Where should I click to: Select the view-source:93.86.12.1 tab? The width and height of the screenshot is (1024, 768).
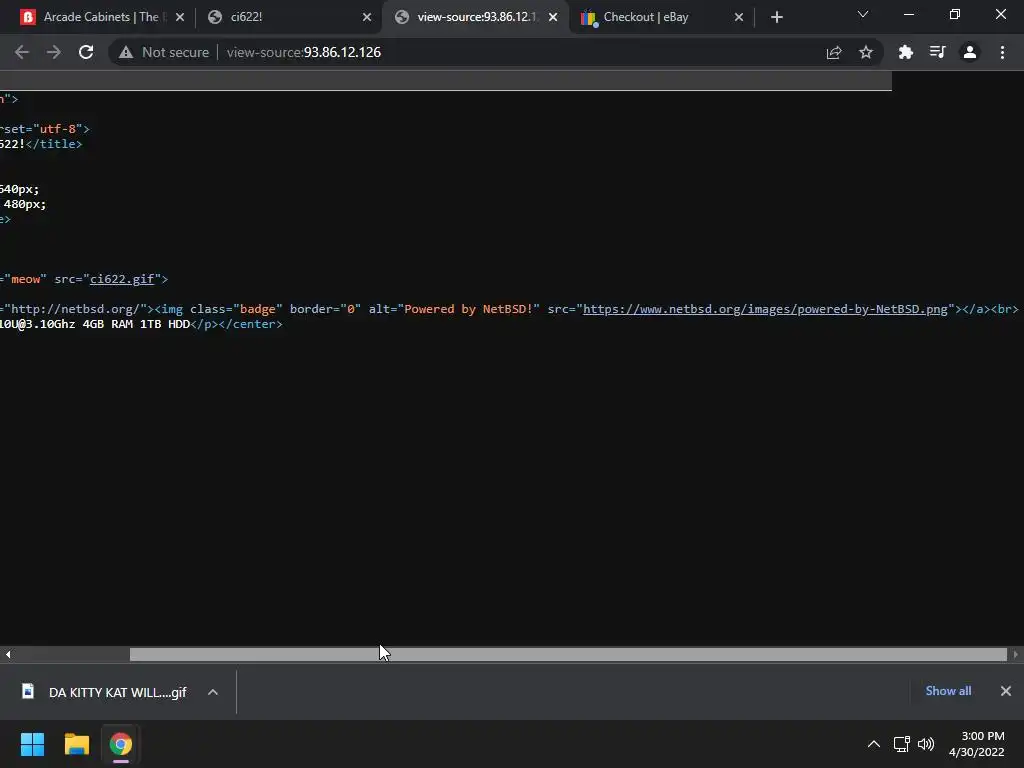coord(474,17)
